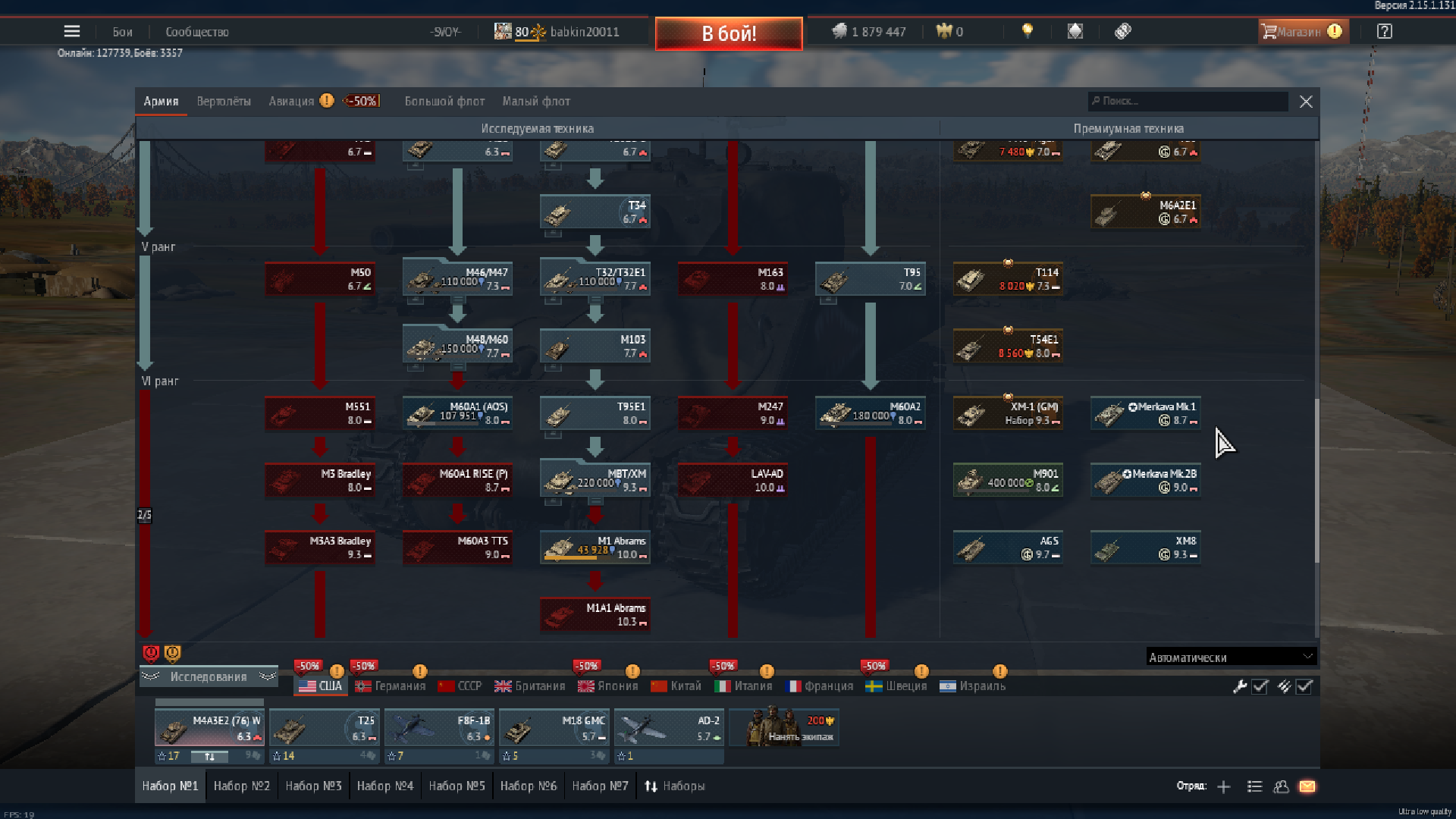Image resolution: width=1456 pixels, height=819 pixels.
Task: Click the 'В бой!' battle button
Action: point(729,33)
